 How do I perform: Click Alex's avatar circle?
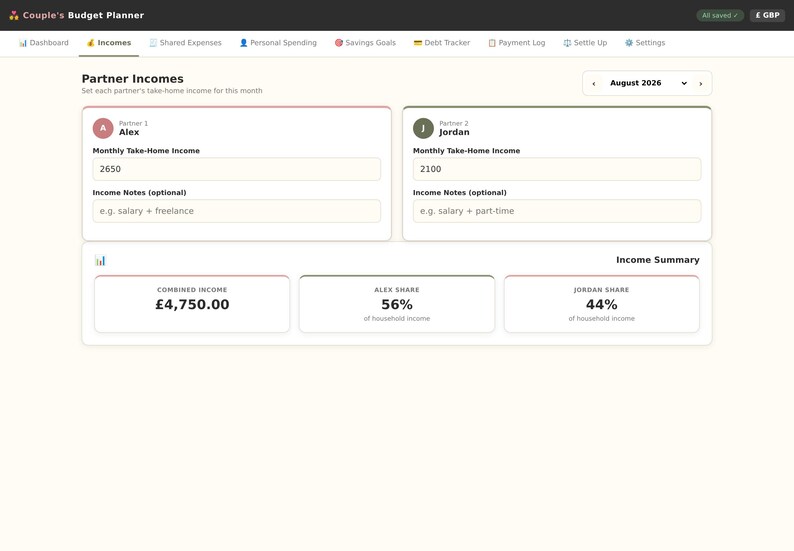pyautogui.click(x=103, y=128)
